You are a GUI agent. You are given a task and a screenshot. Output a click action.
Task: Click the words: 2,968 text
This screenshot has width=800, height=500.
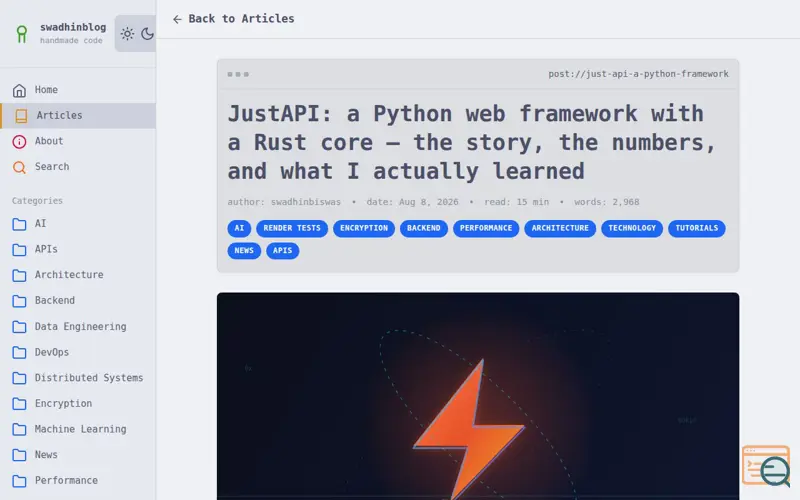click(607, 202)
